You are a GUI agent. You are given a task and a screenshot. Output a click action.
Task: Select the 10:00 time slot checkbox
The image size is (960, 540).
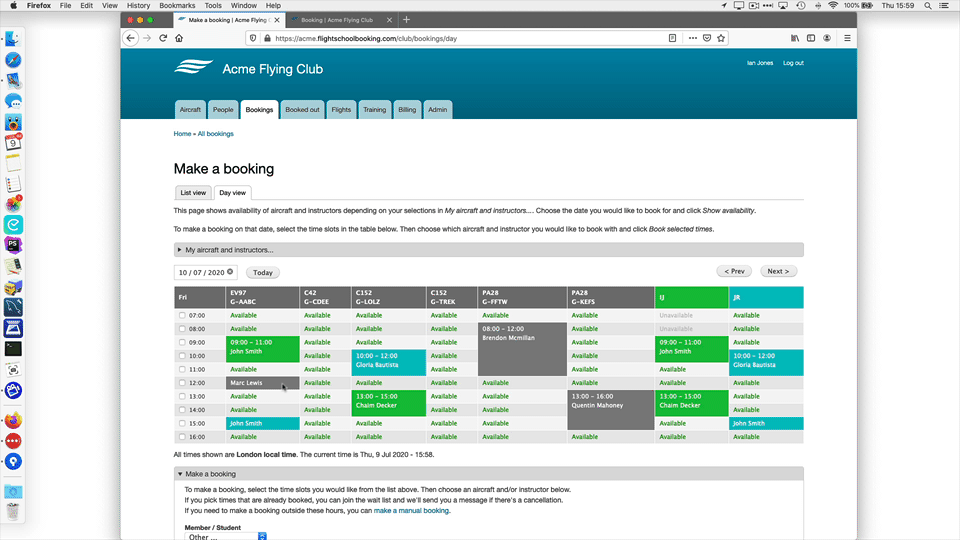coord(182,356)
